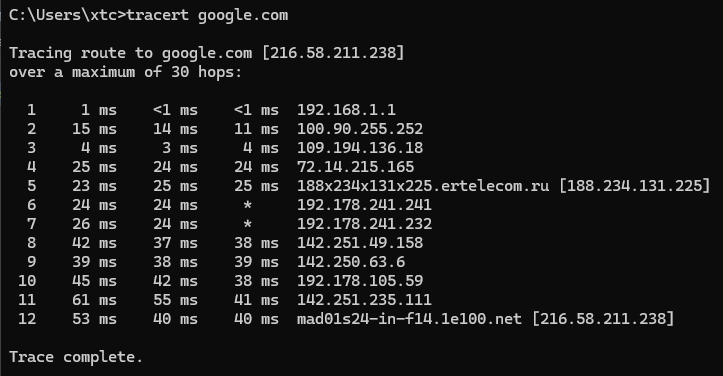Click the 61 ms latency on hop 11
723x376 pixels.
[95, 299]
